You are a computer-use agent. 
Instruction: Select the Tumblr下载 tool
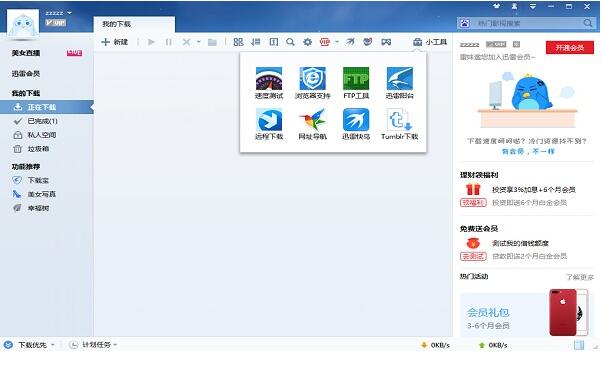point(399,124)
